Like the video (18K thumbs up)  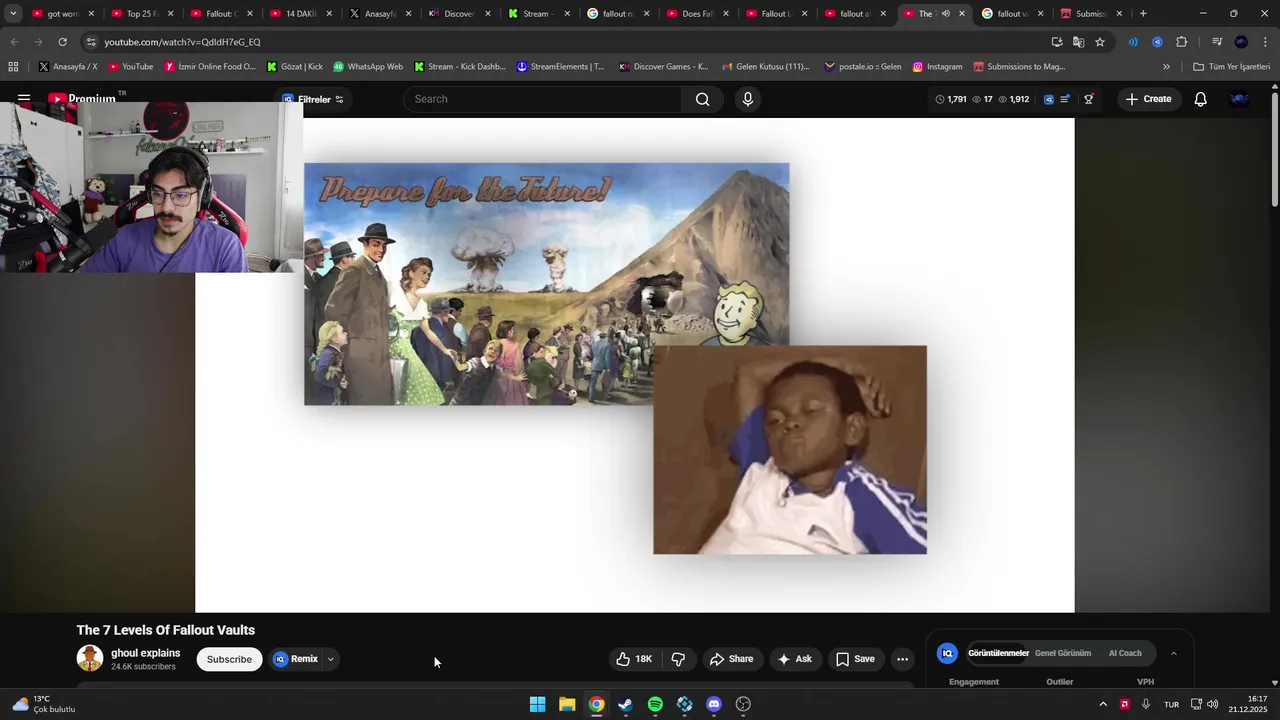click(634, 659)
